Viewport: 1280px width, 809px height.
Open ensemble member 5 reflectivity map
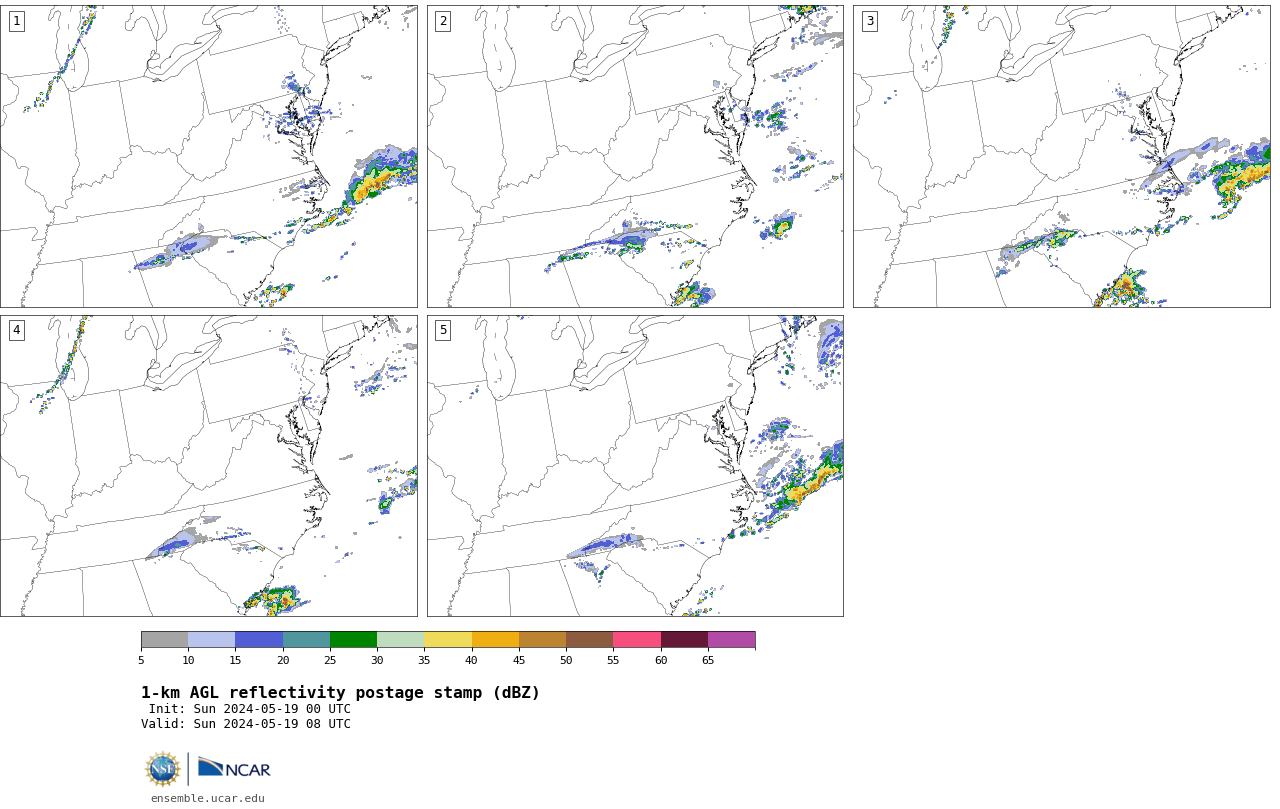tap(635, 466)
